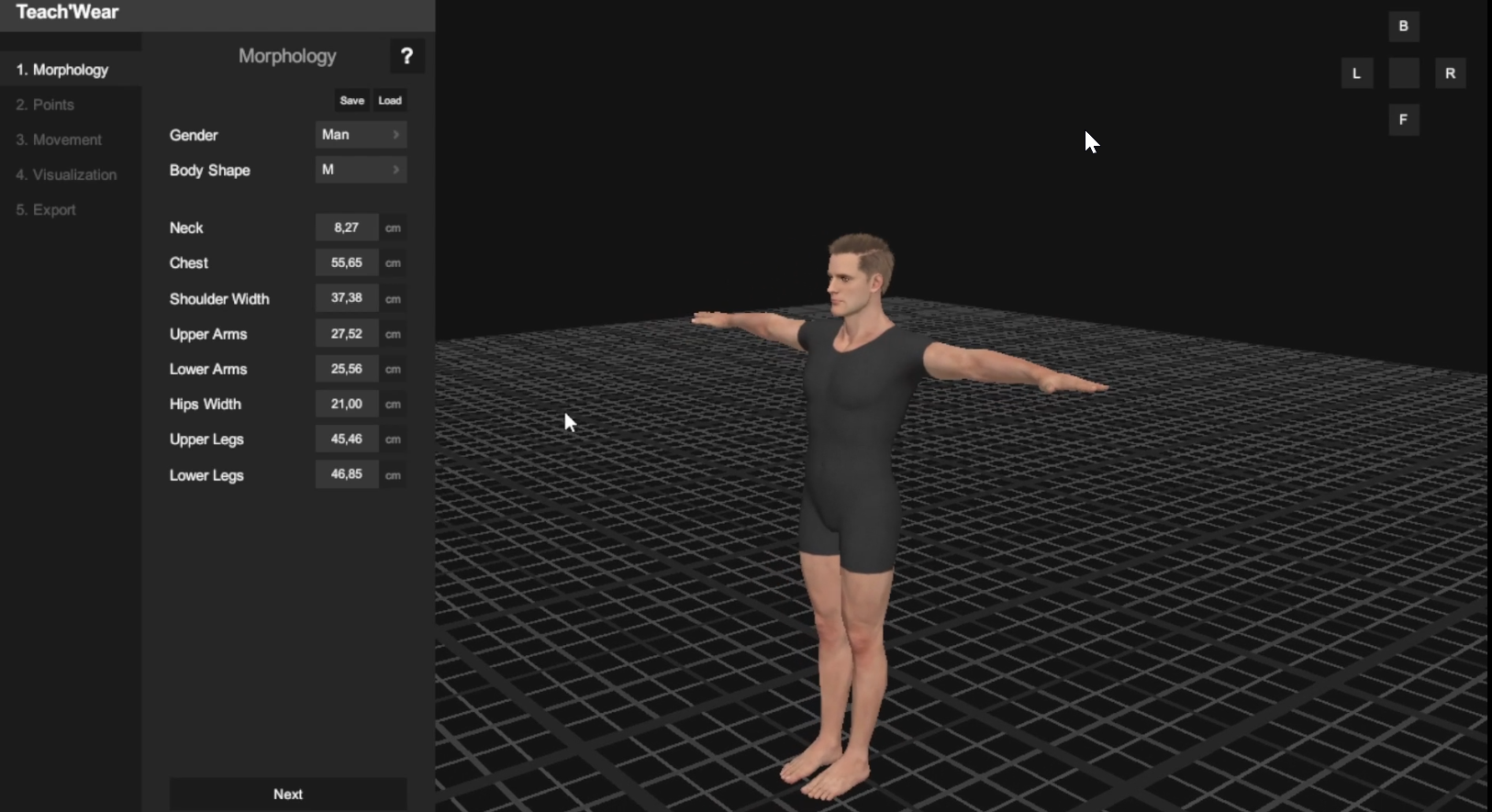Open the Morphology help question mark

(x=406, y=57)
